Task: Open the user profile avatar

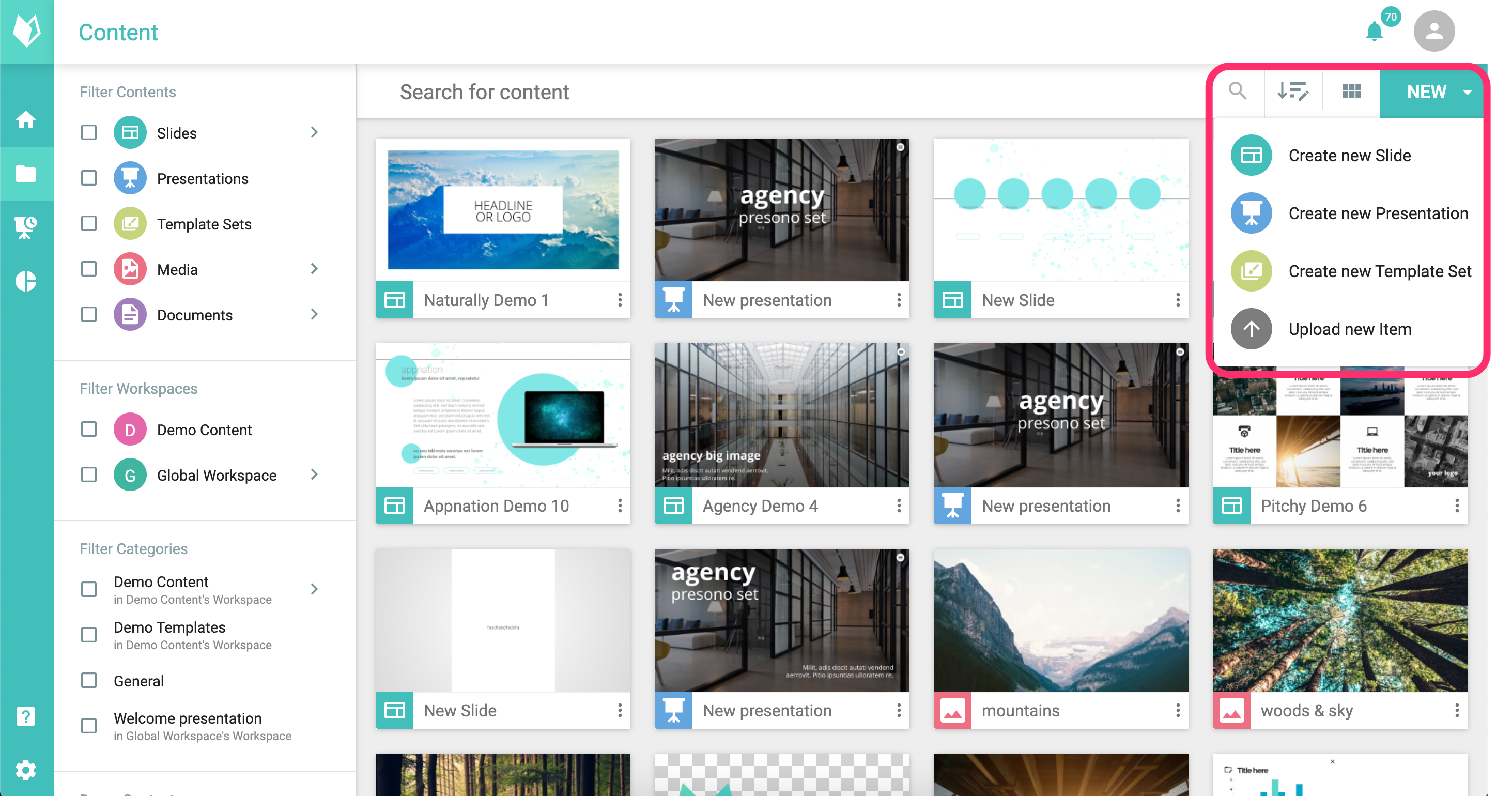Action: (x=1434, y=31)
